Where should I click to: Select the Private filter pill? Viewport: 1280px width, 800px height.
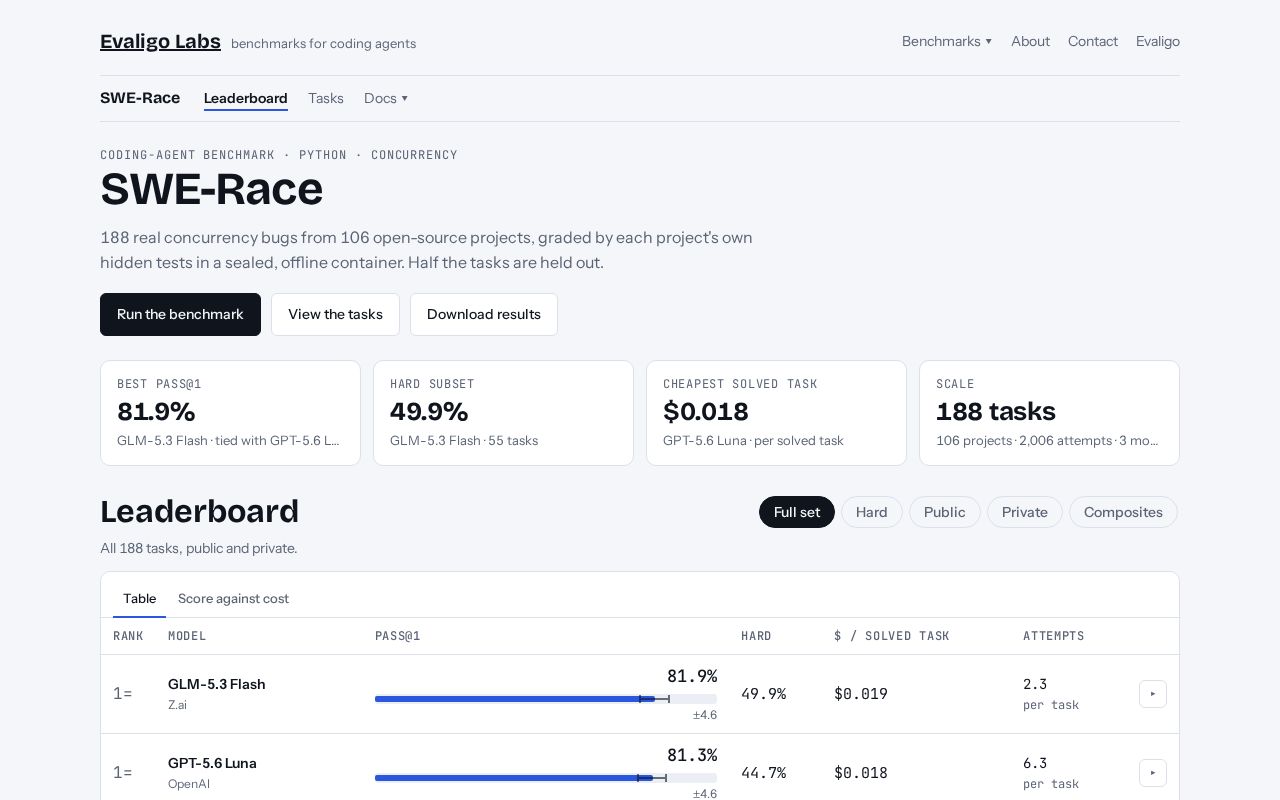[x=1025, y=512]
